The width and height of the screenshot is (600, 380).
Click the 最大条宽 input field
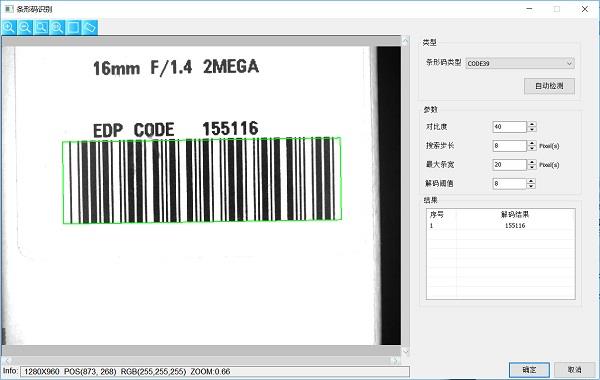pyautogui.click(x=510, y=165)
